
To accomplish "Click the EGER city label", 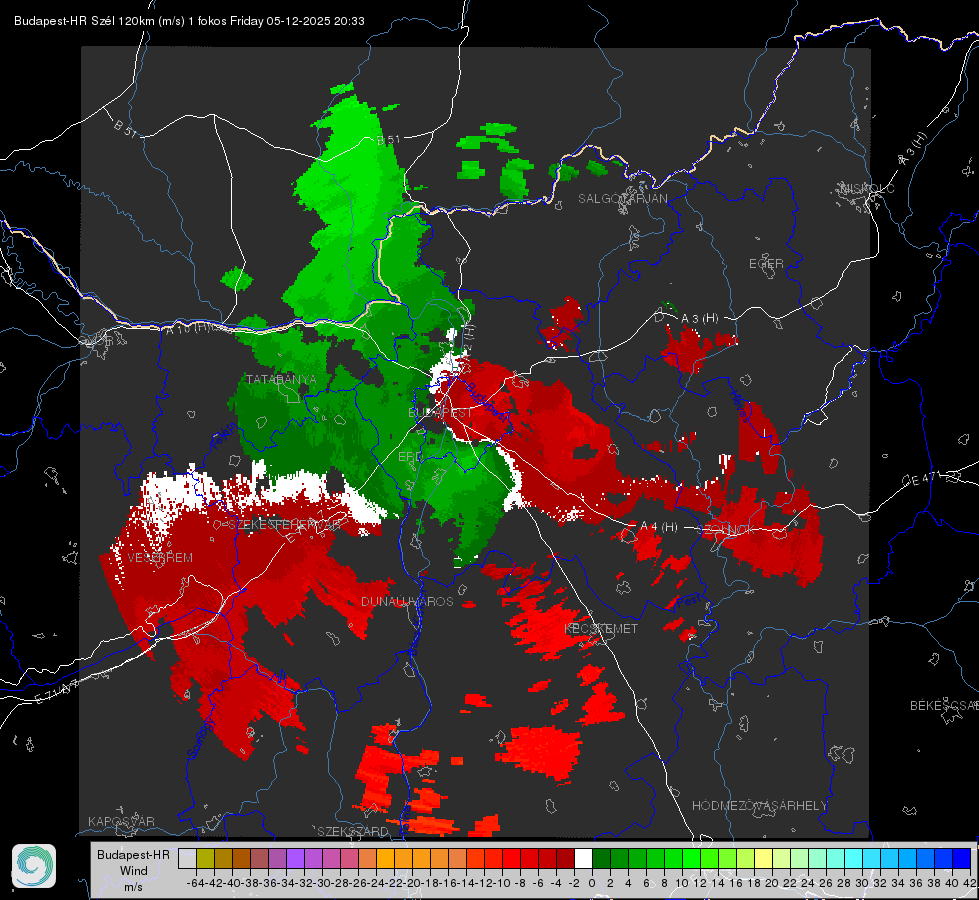I will pyautogui.click(x=766, y=264).
